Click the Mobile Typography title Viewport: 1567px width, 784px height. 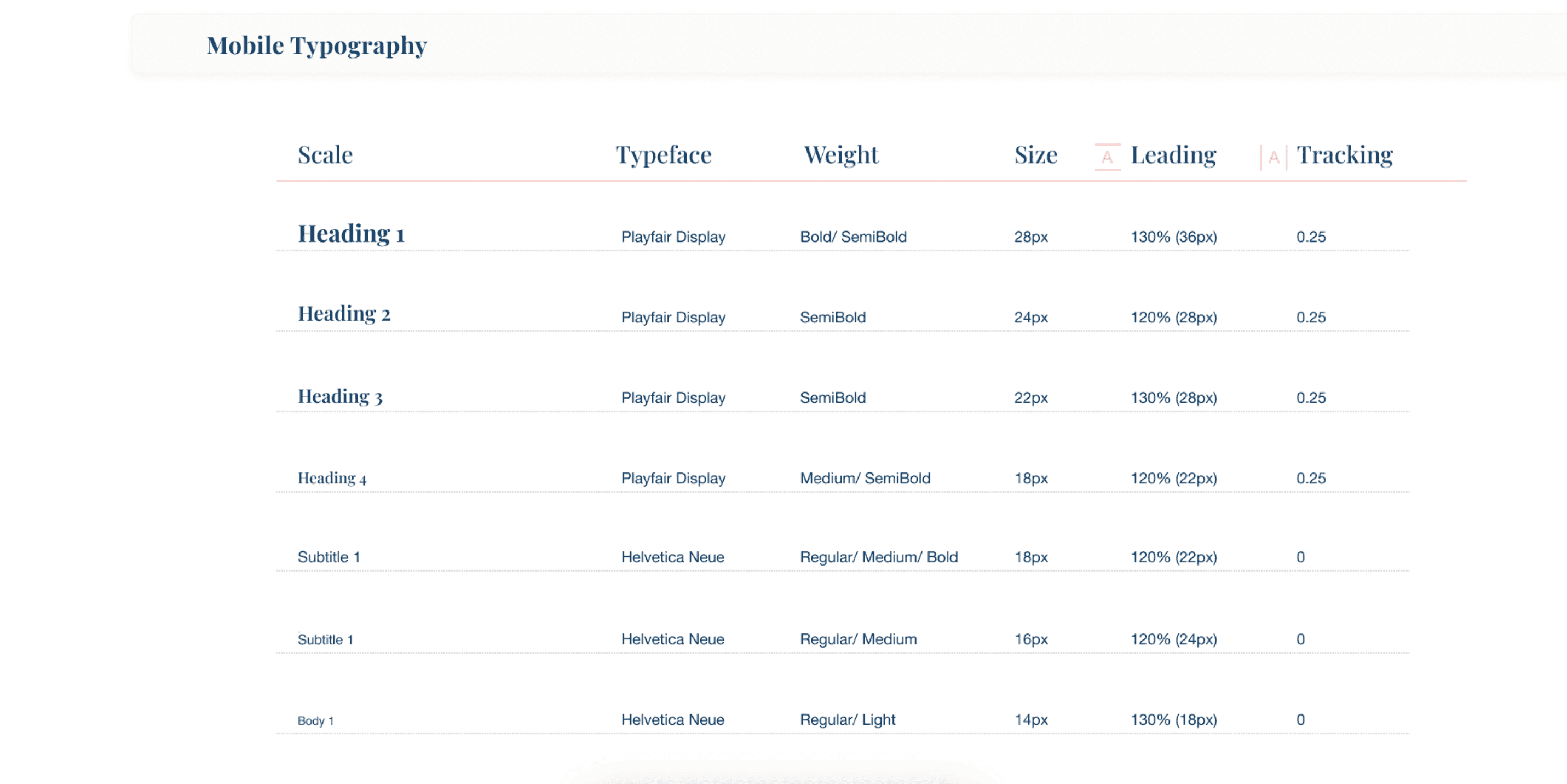coord(316,45)
